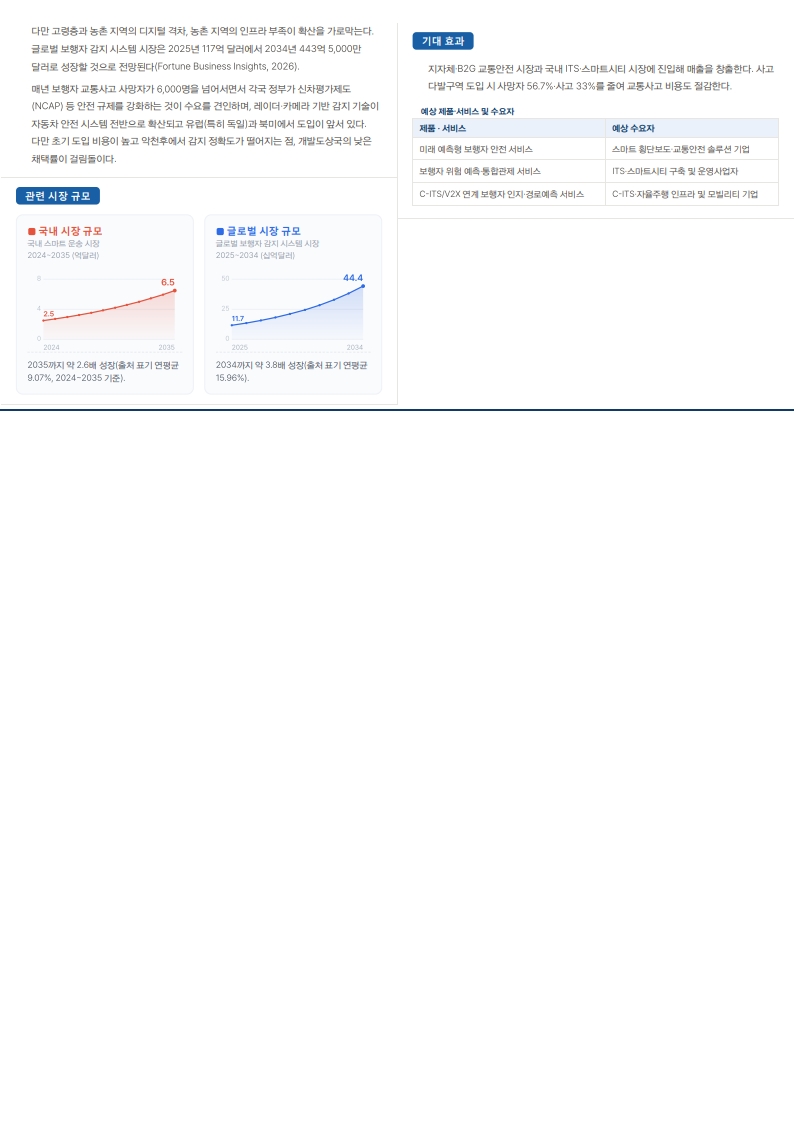This screenshot has width=794, height=1122.
Task: Click the '예상 제품·서비스 및 수요자' table heading
Action: 467,112
